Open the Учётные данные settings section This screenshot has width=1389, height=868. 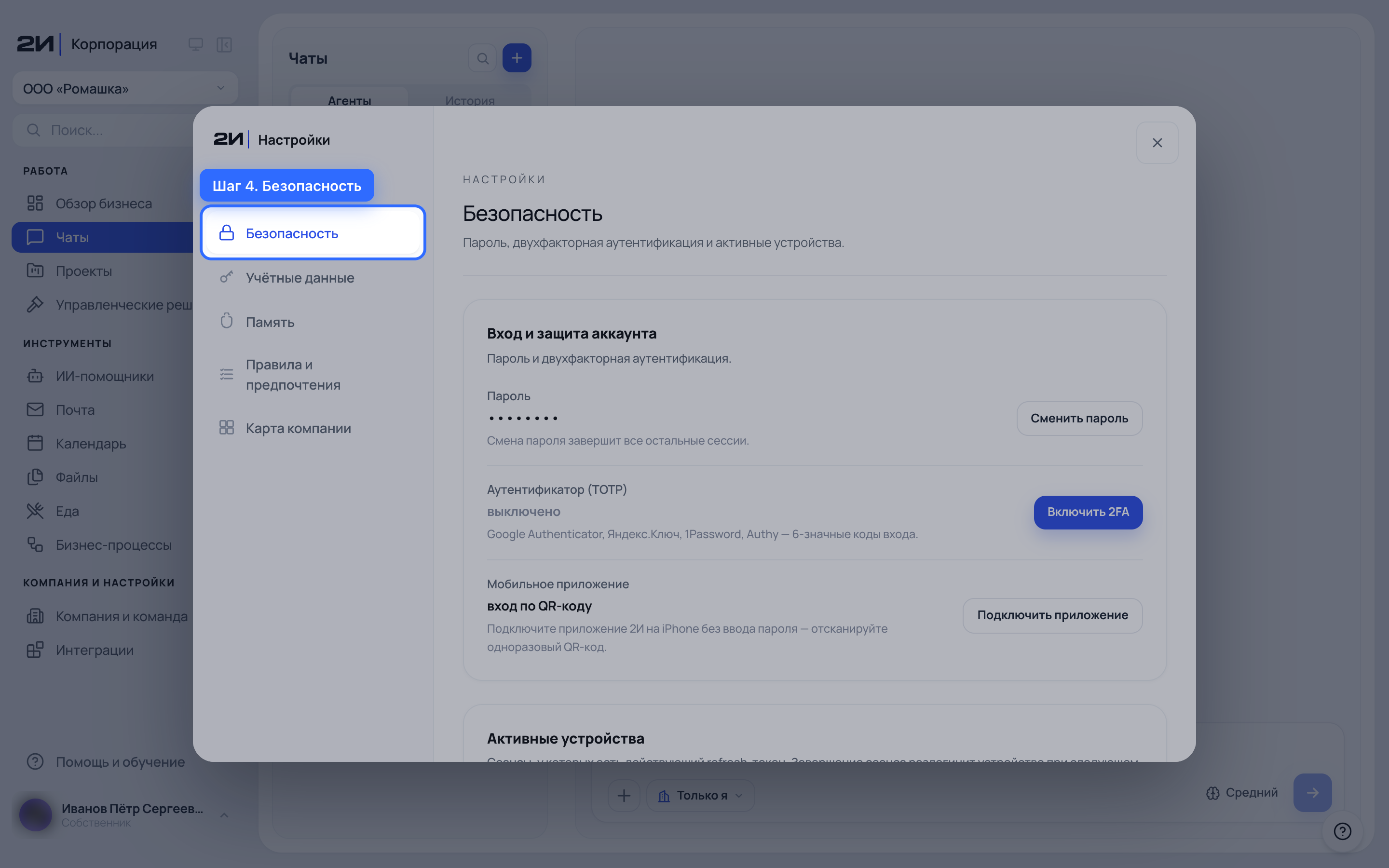coord(313,278)
